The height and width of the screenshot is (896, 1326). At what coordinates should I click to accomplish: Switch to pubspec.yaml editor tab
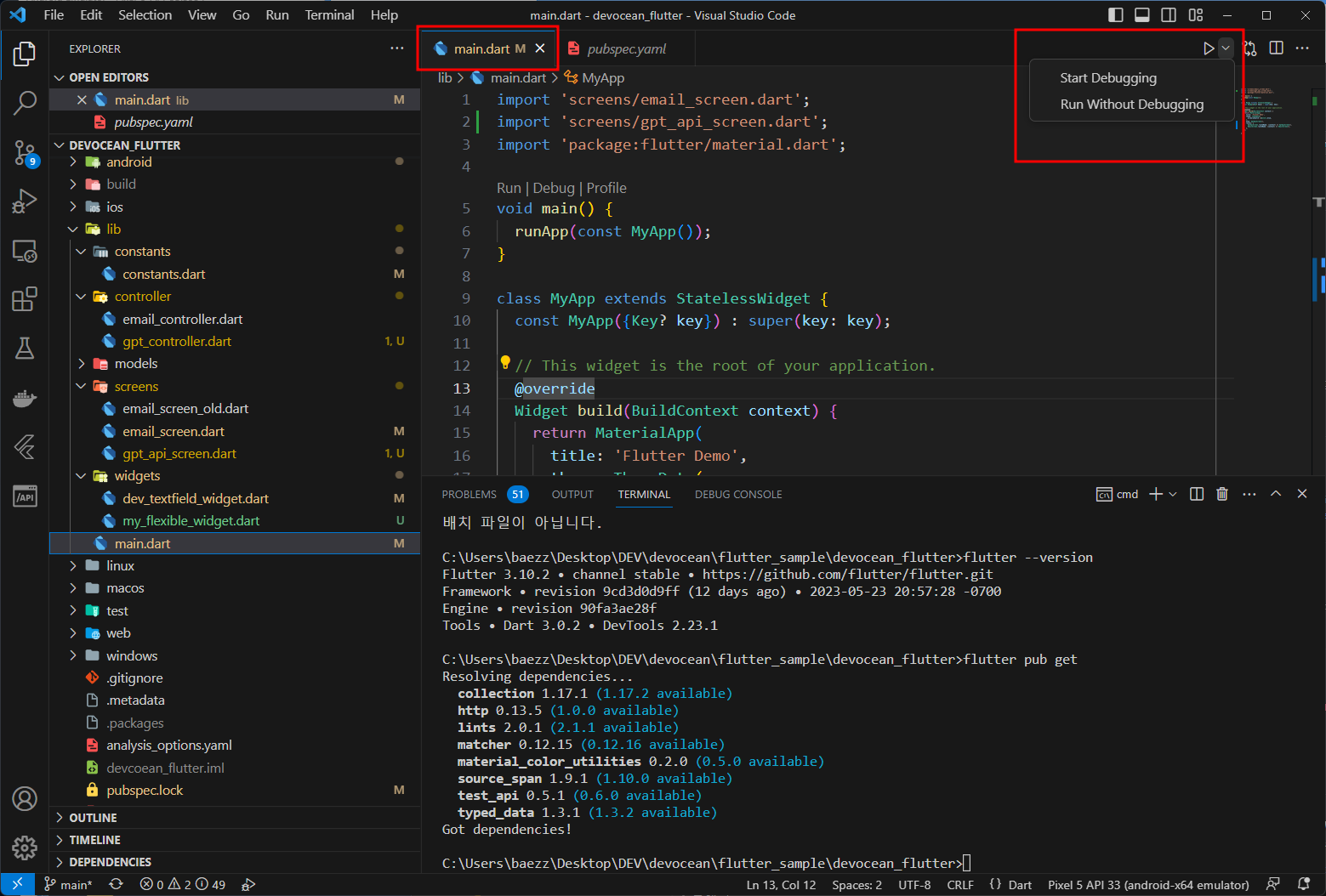point(626,48)
